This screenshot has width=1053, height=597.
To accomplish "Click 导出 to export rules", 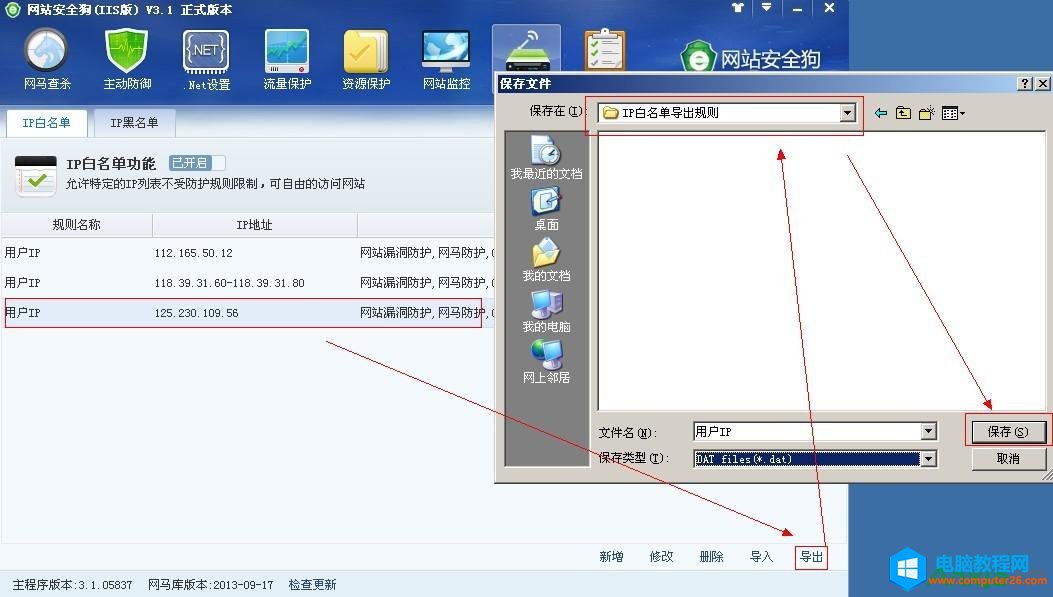I will (811, 557).
